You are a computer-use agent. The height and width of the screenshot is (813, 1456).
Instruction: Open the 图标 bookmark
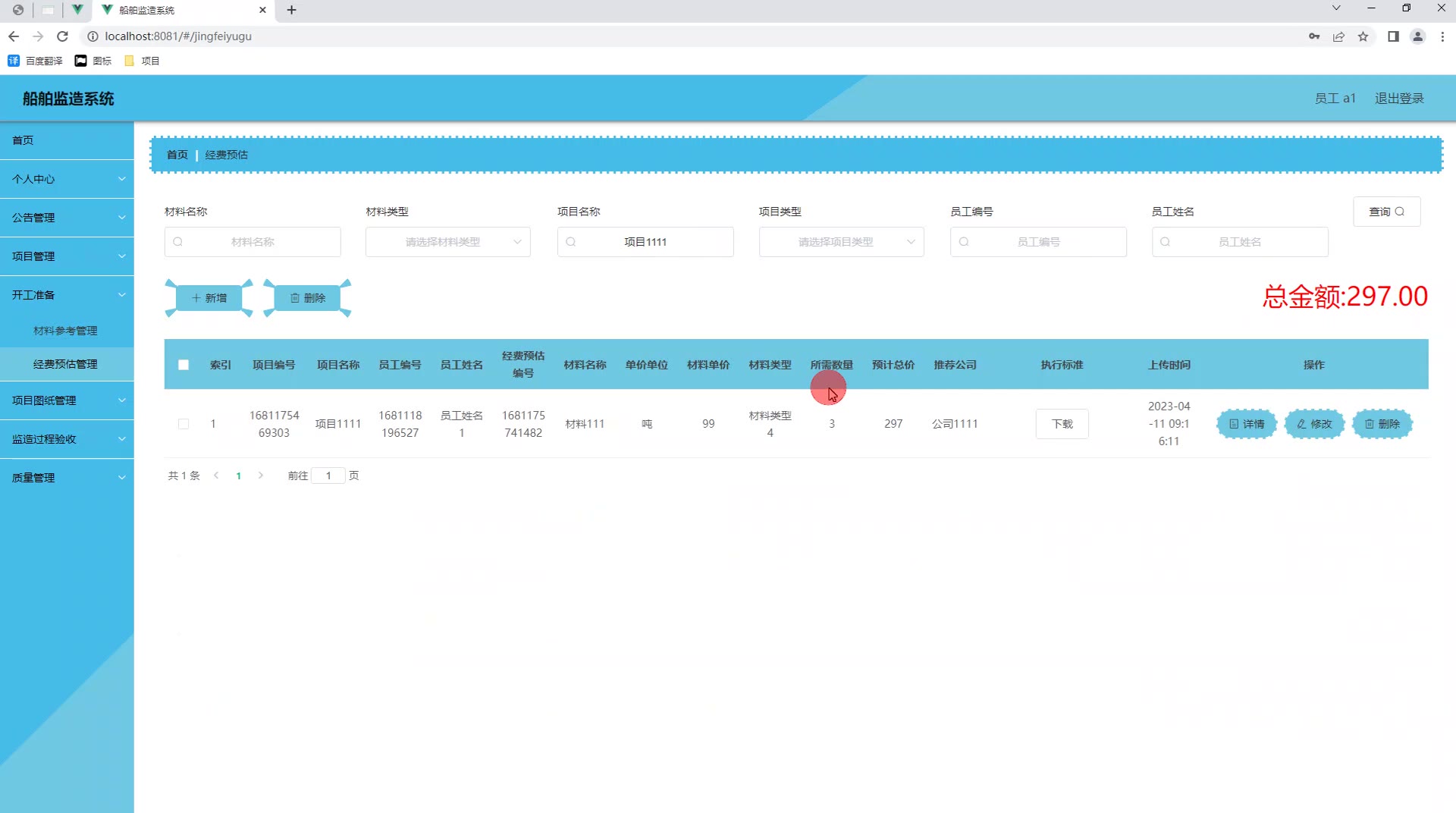pyautogui.click(x=93, y=61)
